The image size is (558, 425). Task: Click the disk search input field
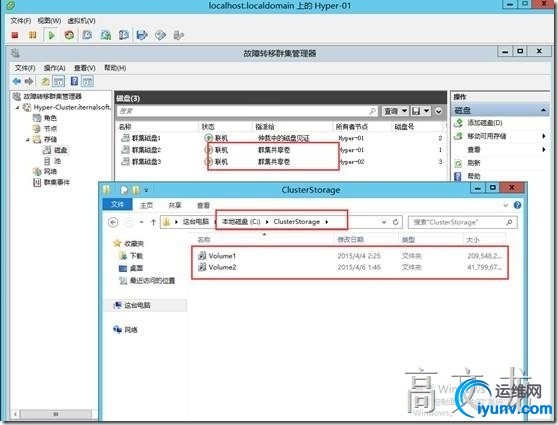tap(247, 111)
